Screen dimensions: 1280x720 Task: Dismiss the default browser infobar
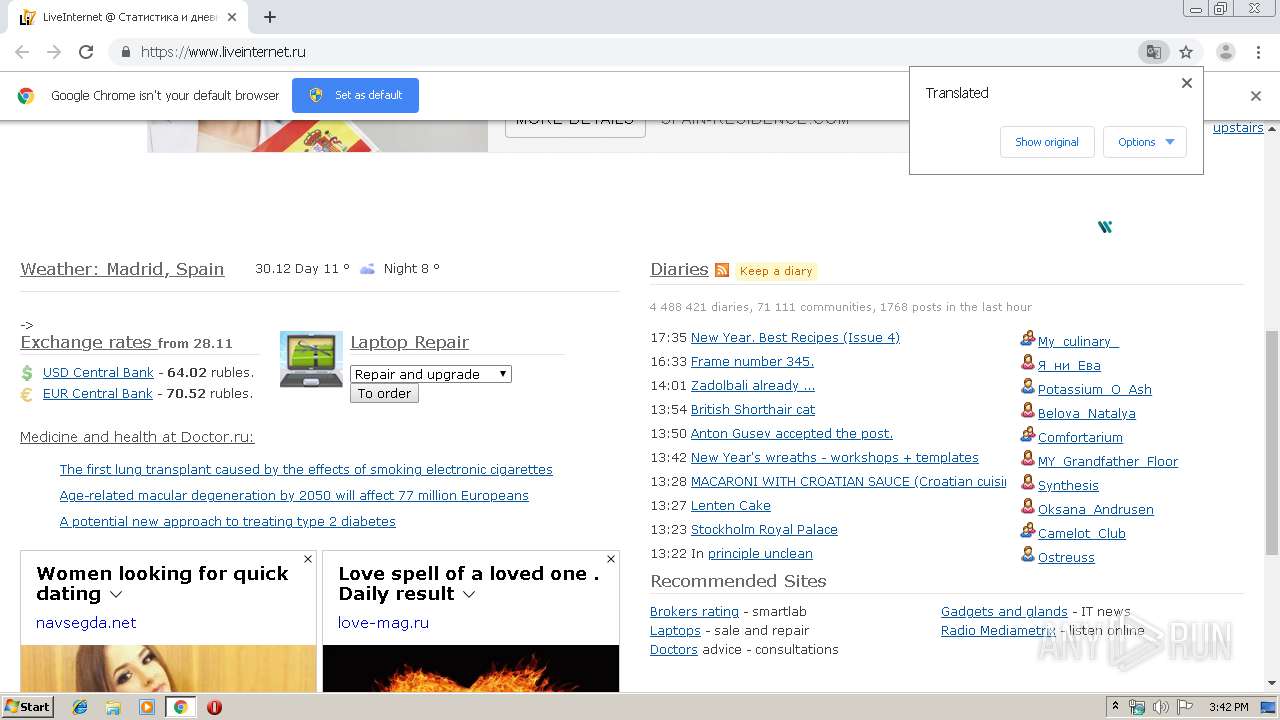click(x=1256, y=96)
